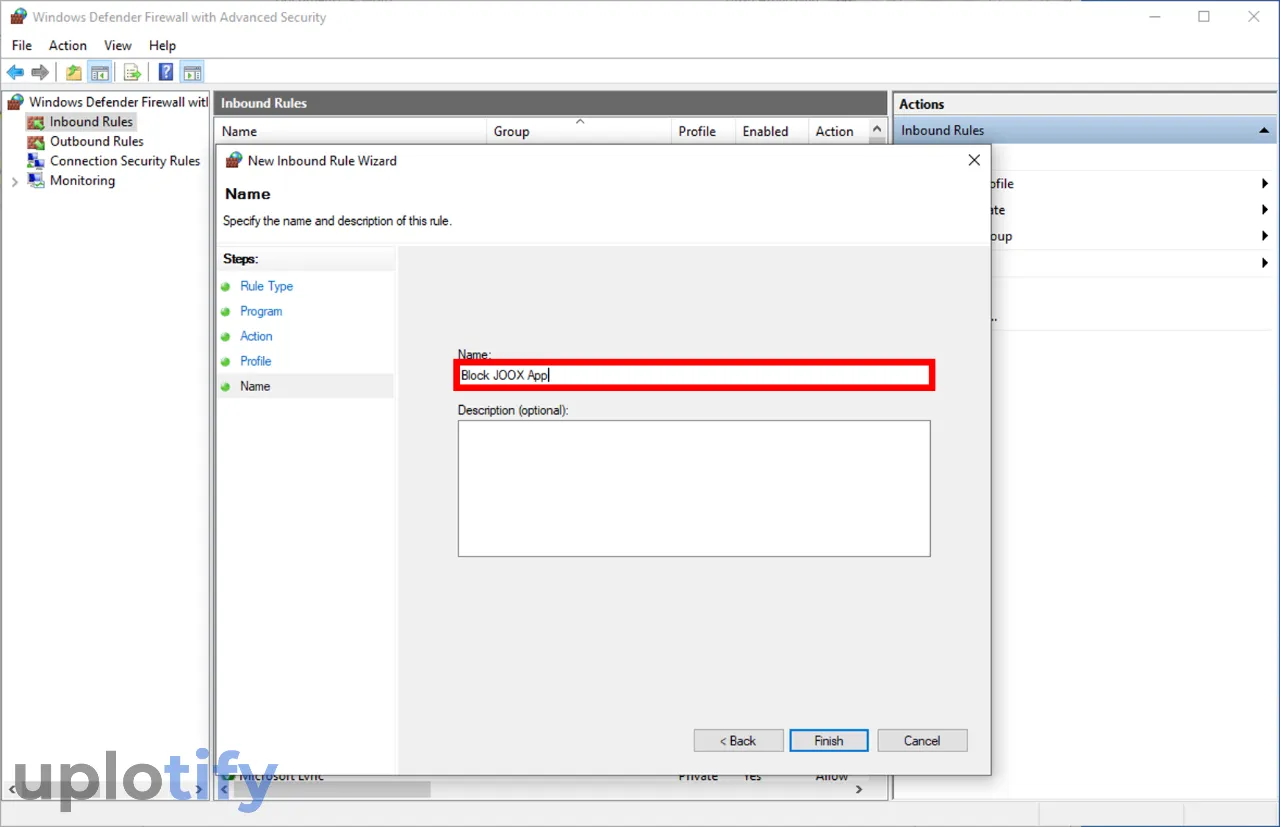The width and height of the screenshot is (1280, 827).
Task: Click the Connection Security Rules tree icon
Action: 36,161
